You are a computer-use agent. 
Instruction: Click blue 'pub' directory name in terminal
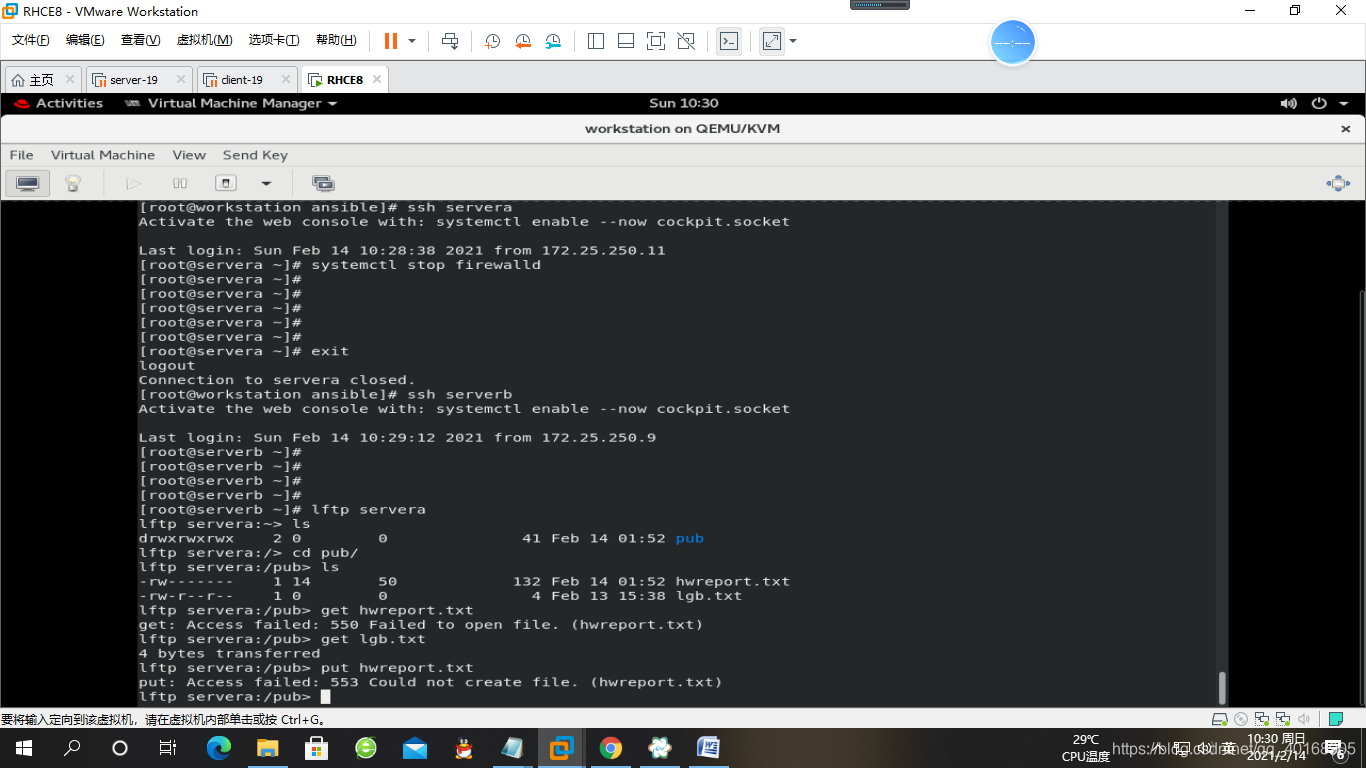tap(690, 538)
